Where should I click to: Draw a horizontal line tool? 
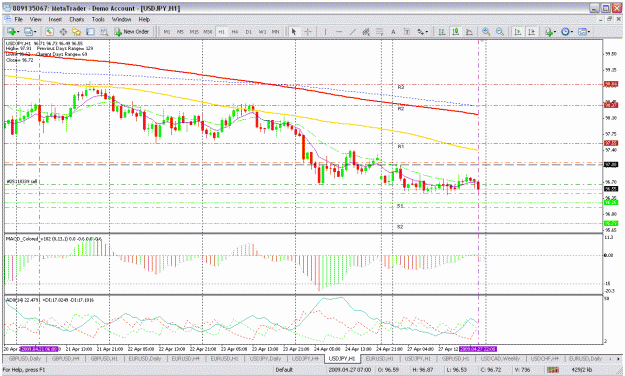tap(339, 31)
